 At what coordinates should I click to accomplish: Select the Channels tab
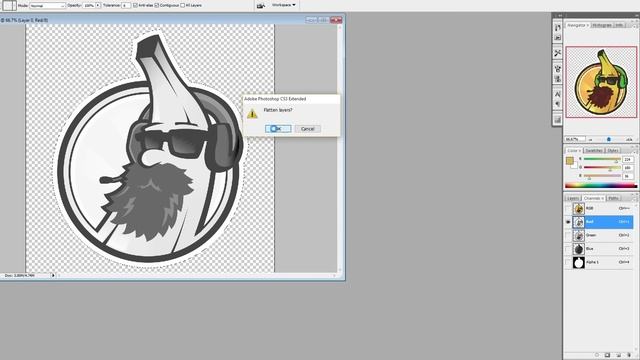593,198
